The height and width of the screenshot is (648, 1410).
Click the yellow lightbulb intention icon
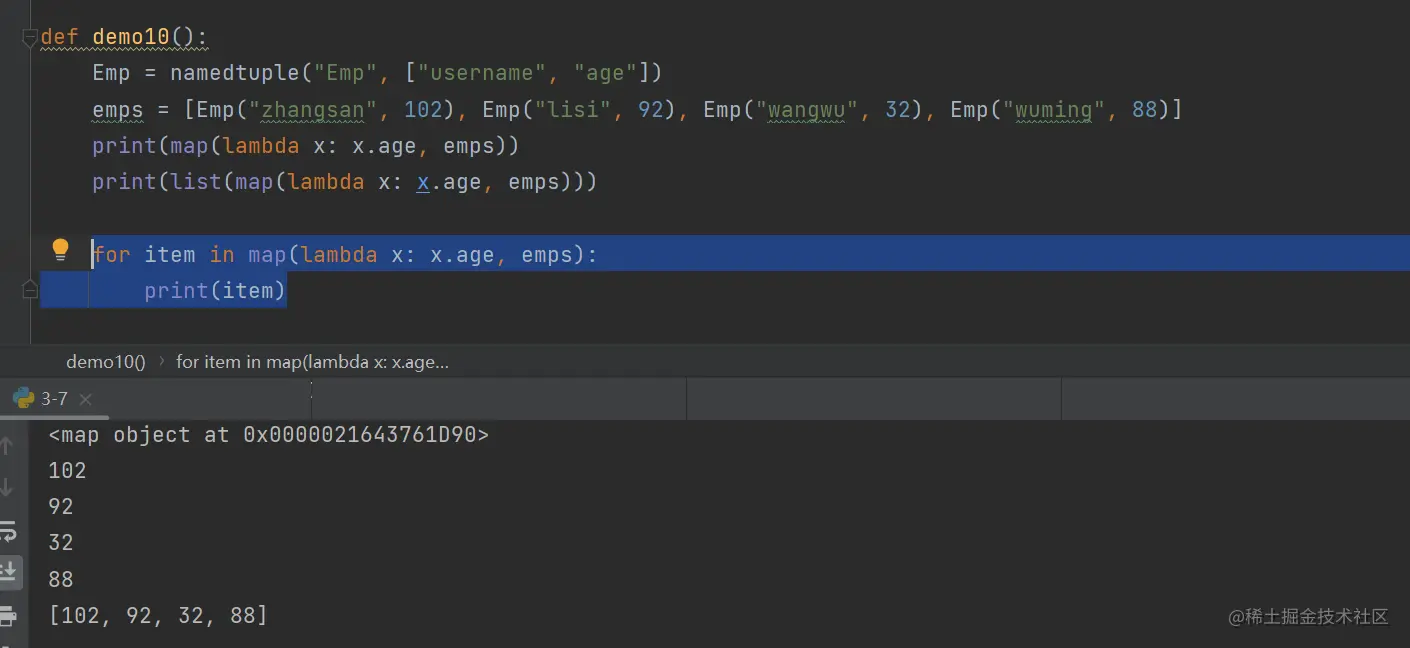(60, 249)
